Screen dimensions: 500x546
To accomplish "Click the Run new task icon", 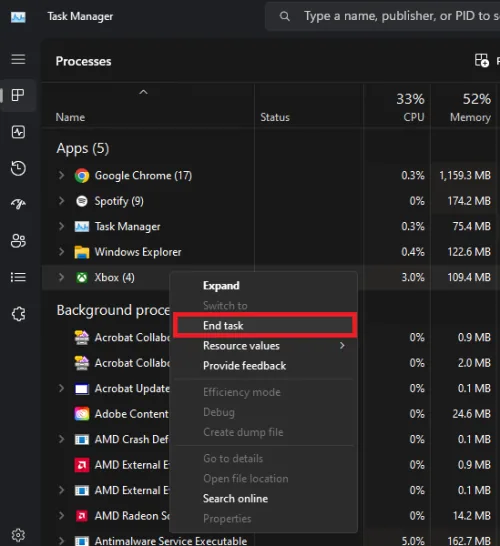I will (482, 60).
